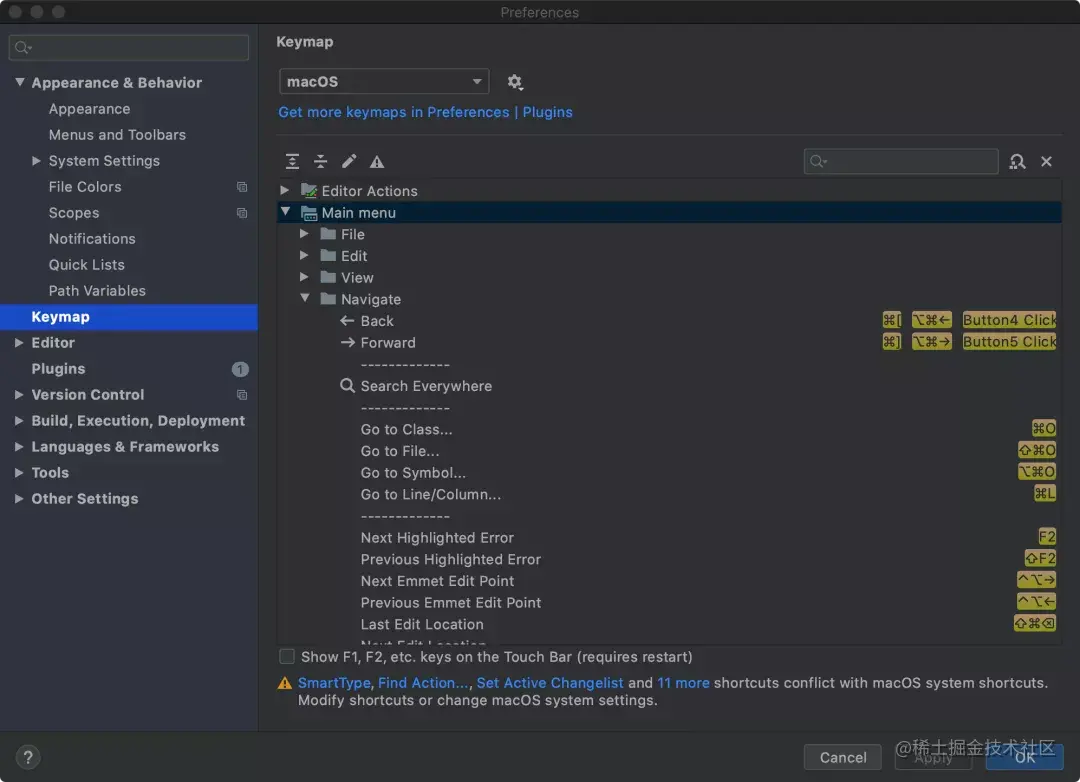Click the Cancel button
The width and height of the screenshot is (1080, 782).
click(842, 757)
